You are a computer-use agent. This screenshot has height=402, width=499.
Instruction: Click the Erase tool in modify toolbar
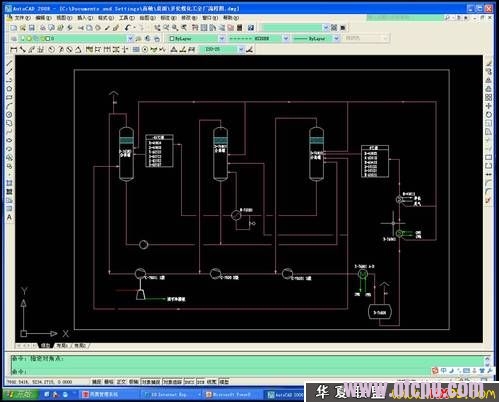(489, 63)
